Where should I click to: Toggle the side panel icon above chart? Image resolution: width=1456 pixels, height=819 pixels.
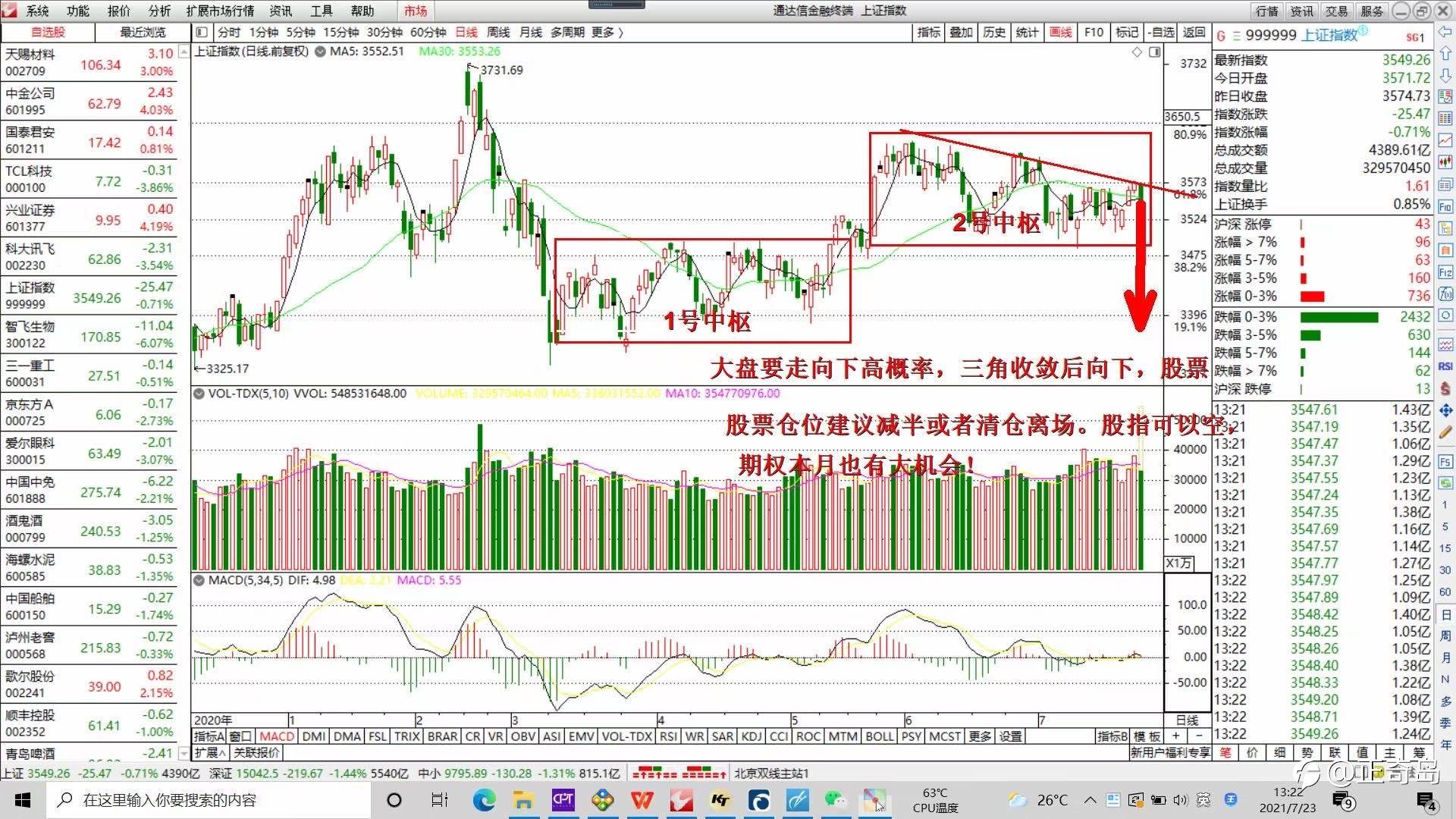[1154, 52]
